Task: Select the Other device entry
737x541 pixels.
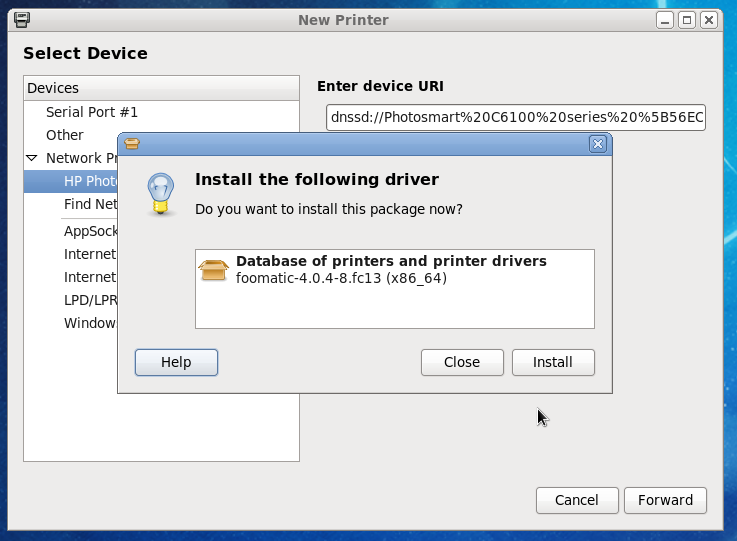Action: (65, 135)
